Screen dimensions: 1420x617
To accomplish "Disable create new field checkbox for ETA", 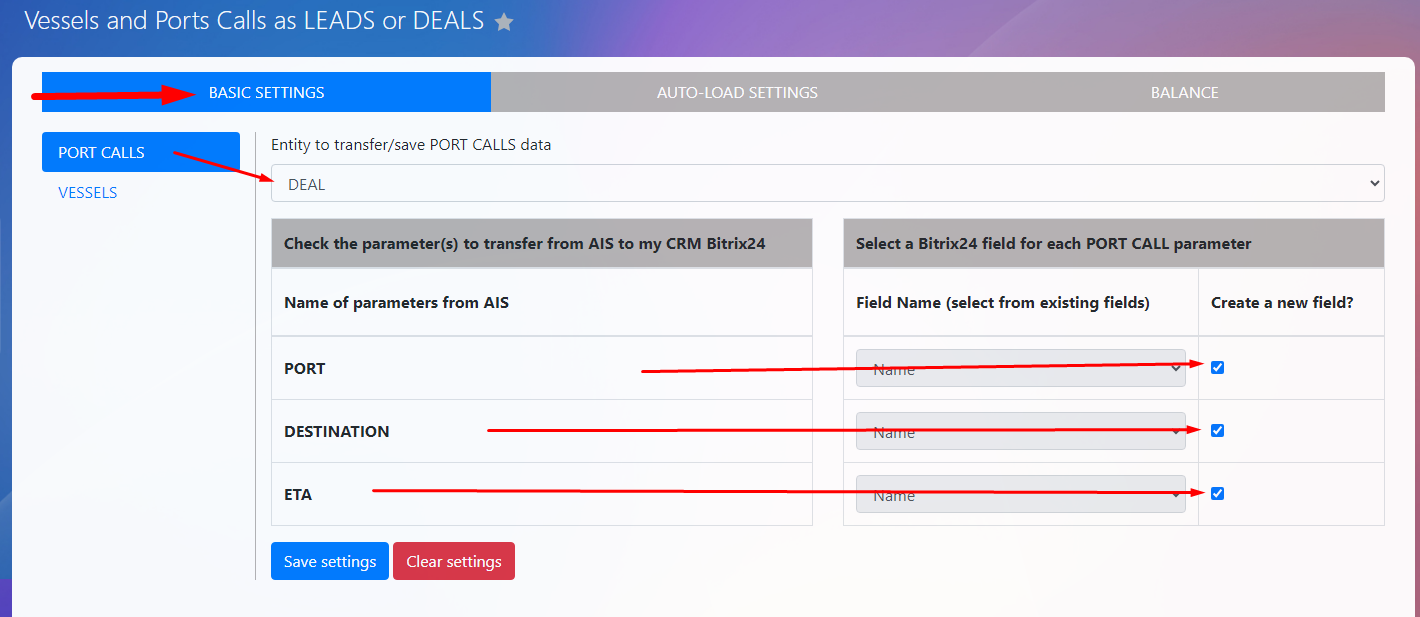I will point(1217,493).
